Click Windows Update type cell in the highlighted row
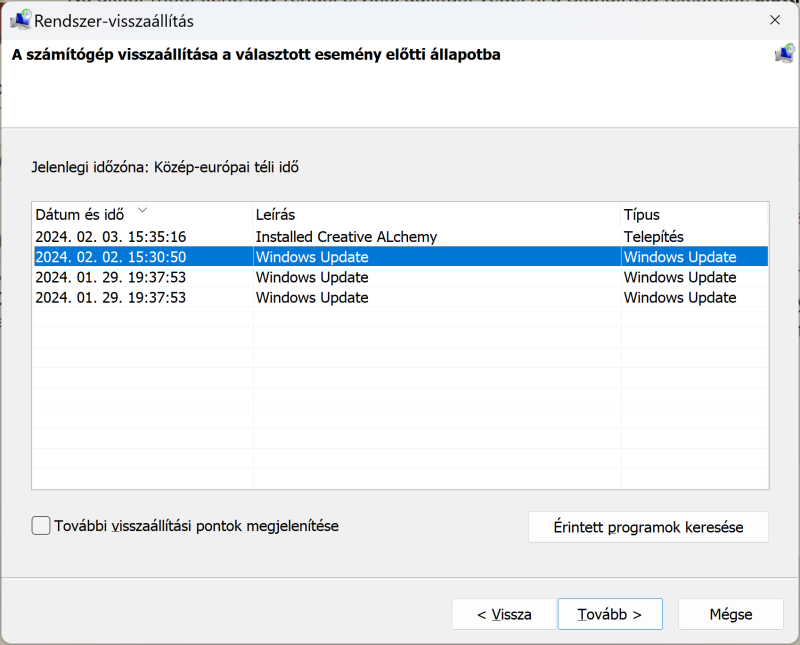 click(x=680, y=257)
